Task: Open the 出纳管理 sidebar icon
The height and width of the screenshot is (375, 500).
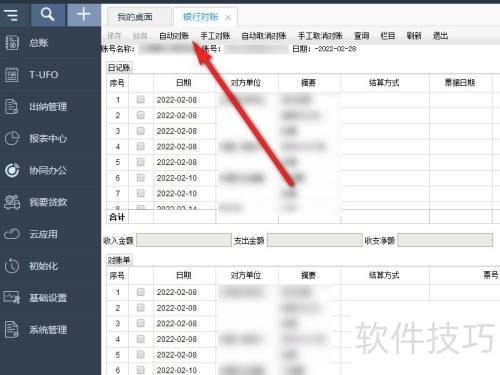Action: tap(12, 106)
